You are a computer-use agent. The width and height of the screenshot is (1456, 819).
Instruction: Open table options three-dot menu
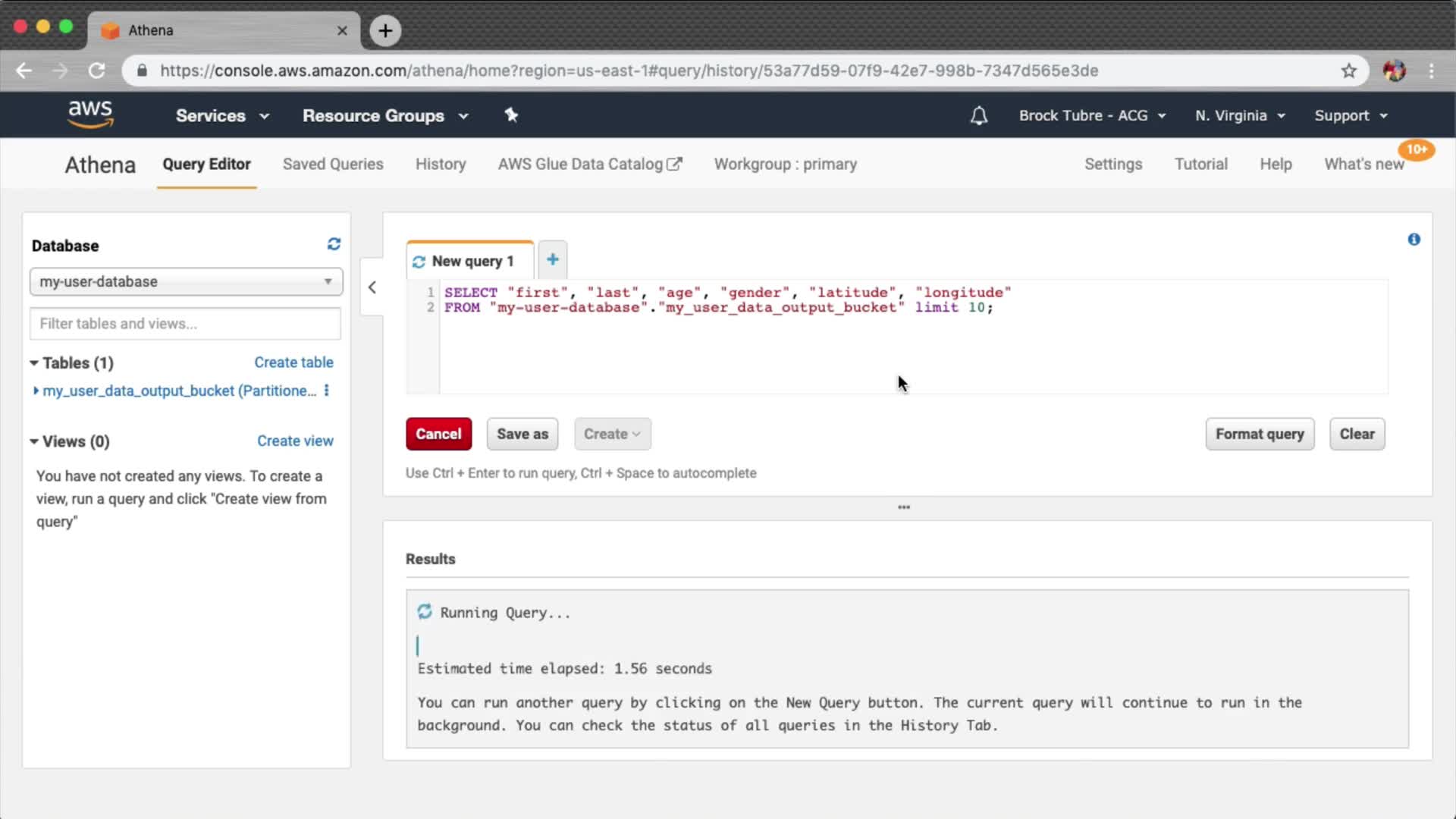pos(327,391)
